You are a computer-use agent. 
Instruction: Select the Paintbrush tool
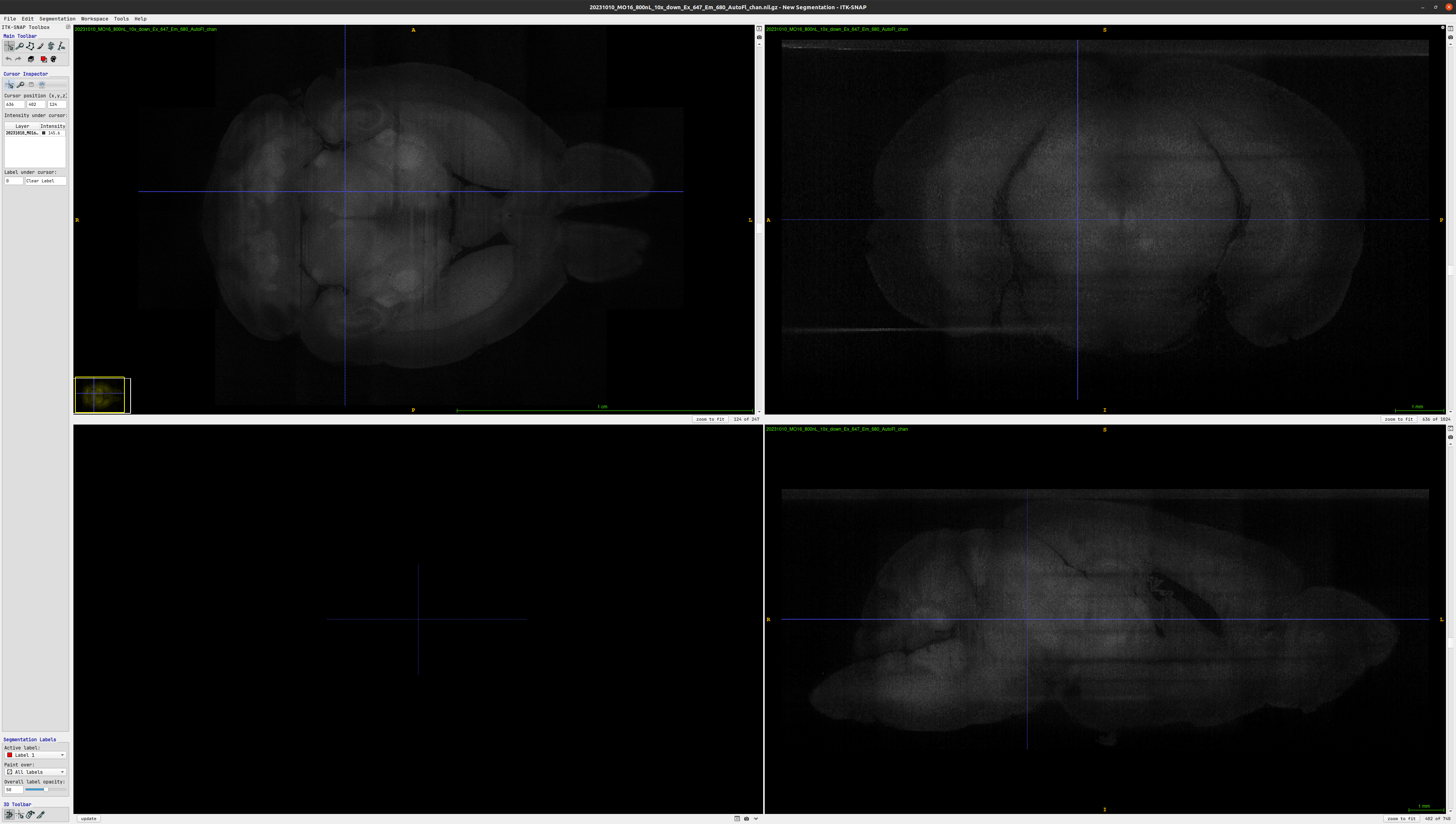coord(40,46)
